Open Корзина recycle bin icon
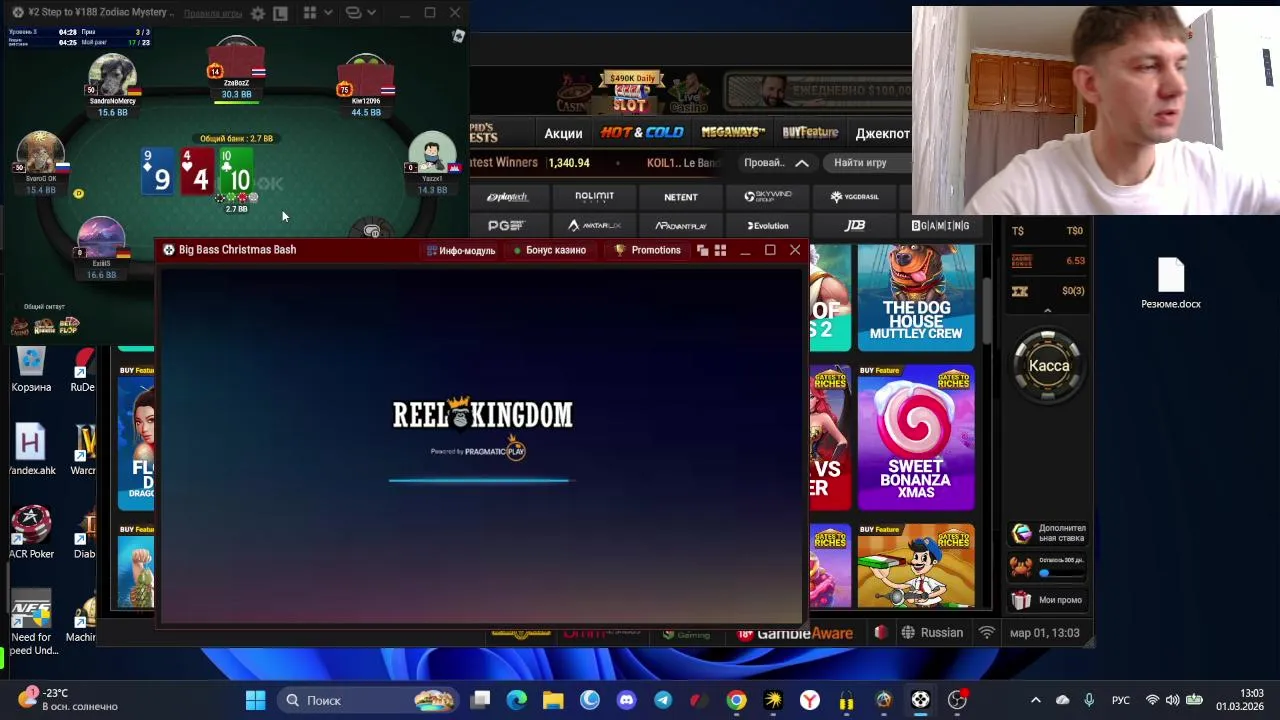Viewport: 1280px width, 720px height. pos(31,368)
